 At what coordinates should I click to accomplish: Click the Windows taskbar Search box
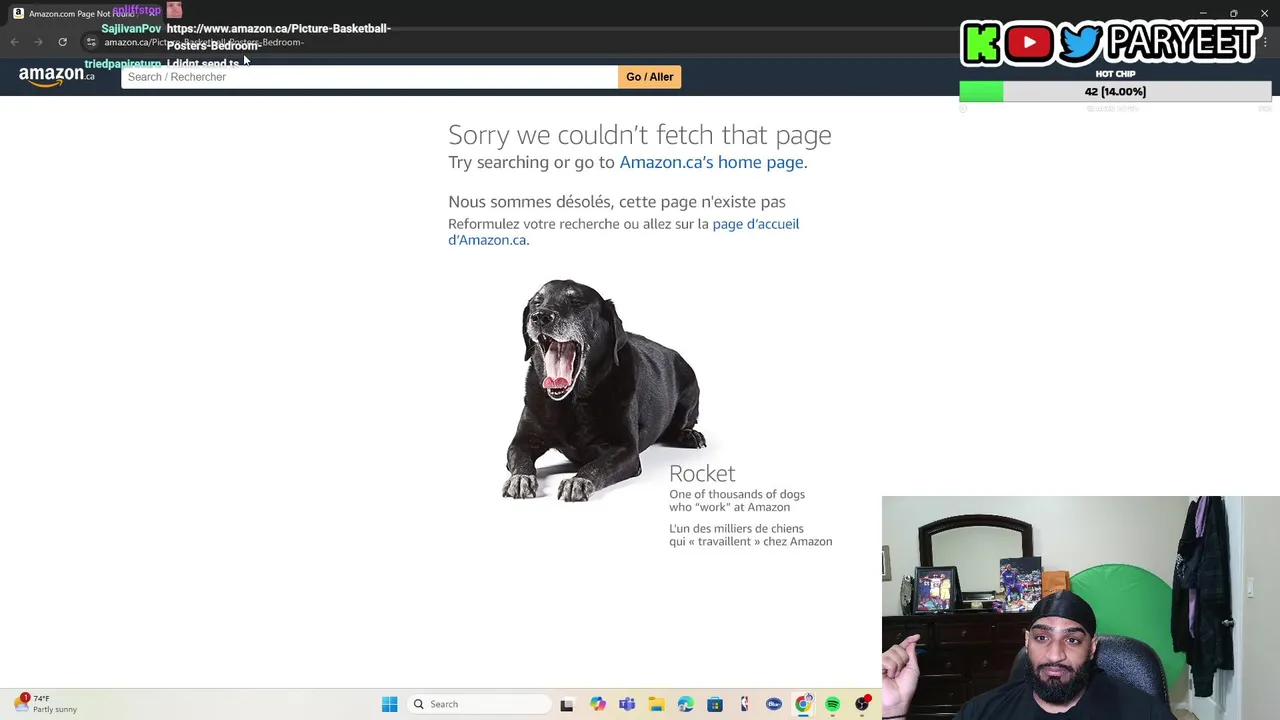(x=480, y=704)
